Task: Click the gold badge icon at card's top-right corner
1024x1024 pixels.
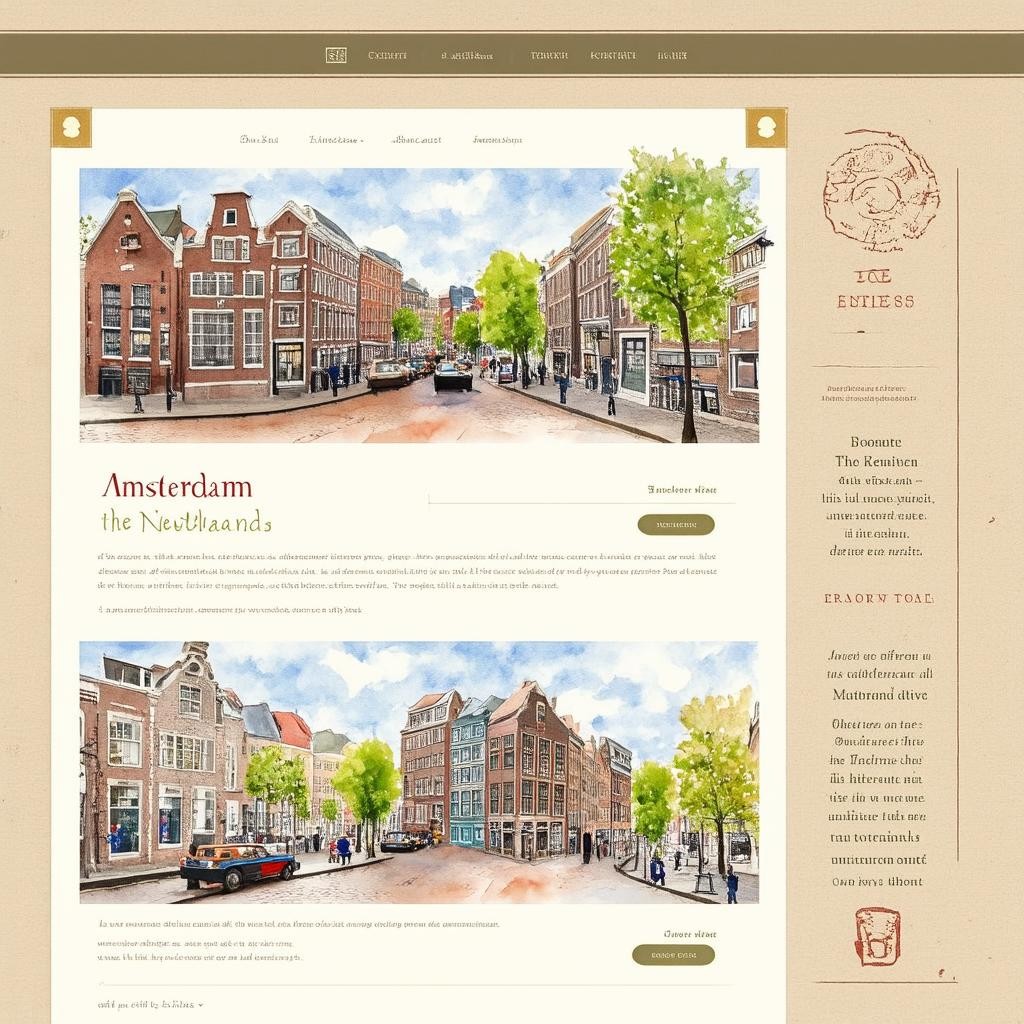Action: tap(766, 127)
